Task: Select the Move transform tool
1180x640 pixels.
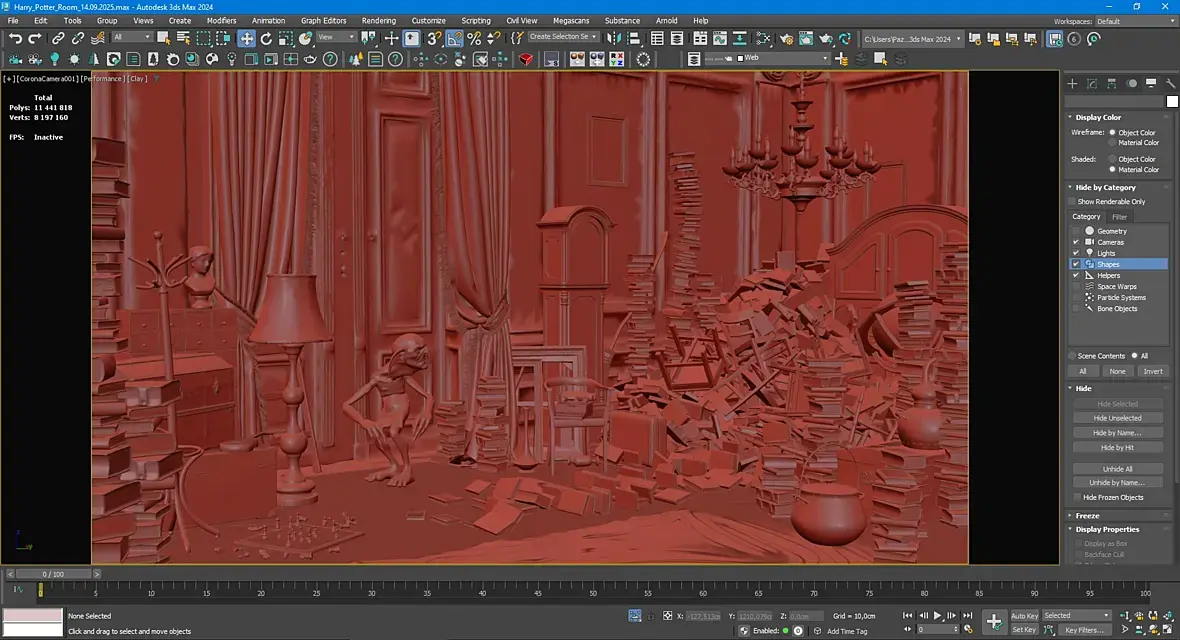Action: [x=246, y=38]
